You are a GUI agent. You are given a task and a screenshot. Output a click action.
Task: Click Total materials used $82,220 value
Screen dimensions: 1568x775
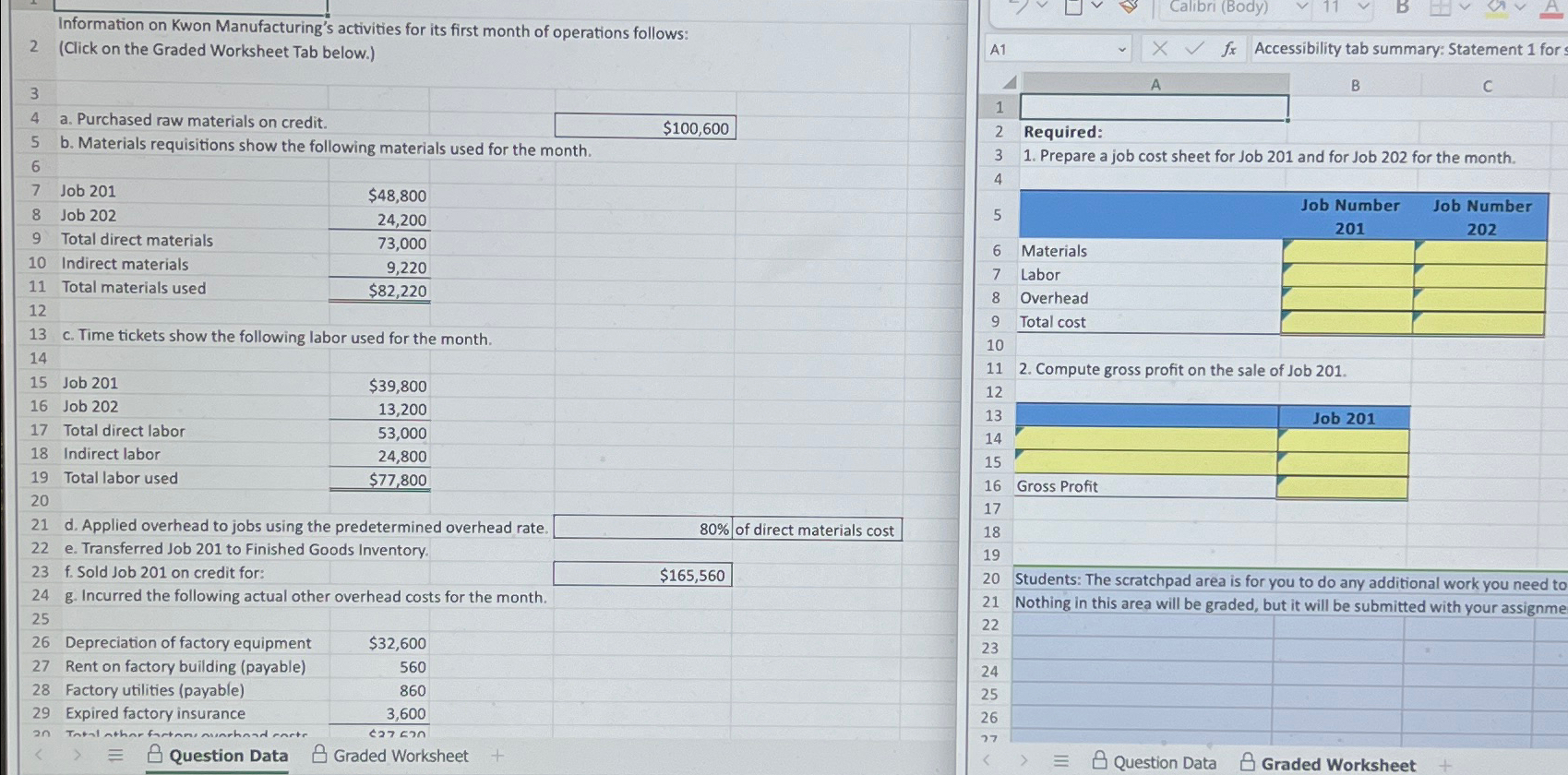click(397, 291)
